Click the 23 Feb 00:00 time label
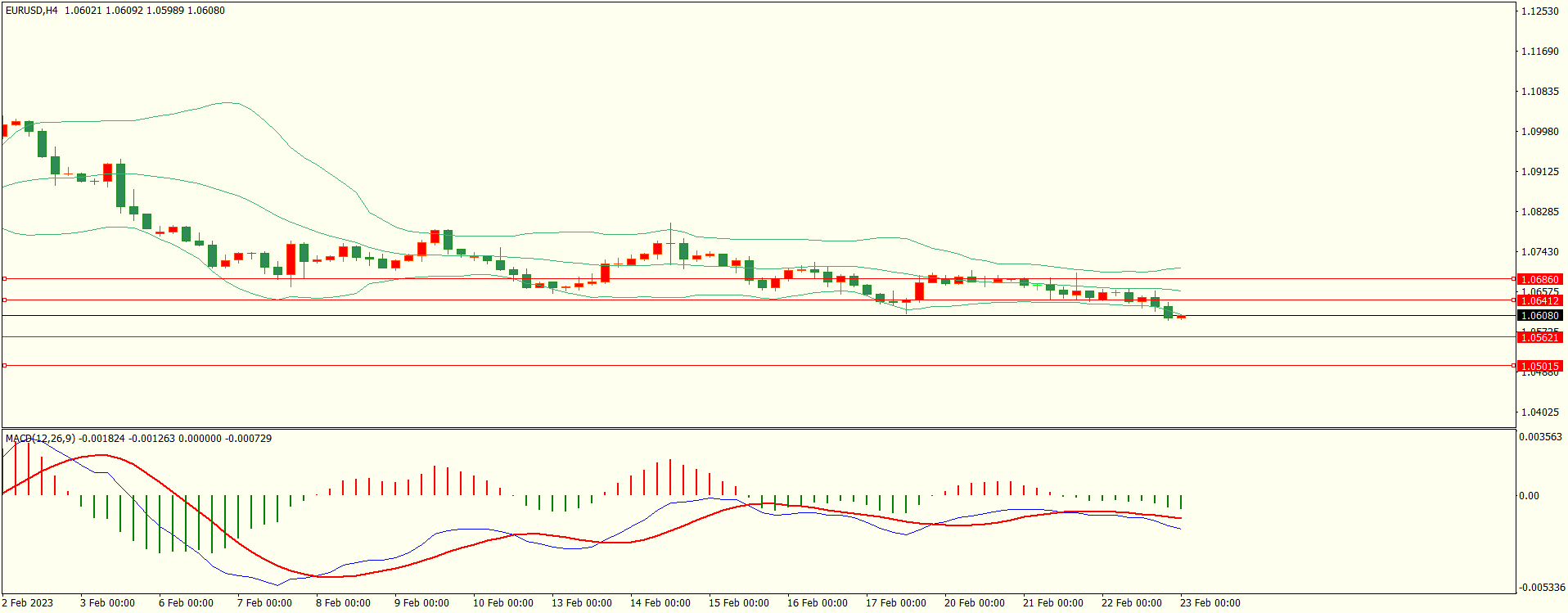The height and width of the screenshot is (613, 1568). 1210,603
